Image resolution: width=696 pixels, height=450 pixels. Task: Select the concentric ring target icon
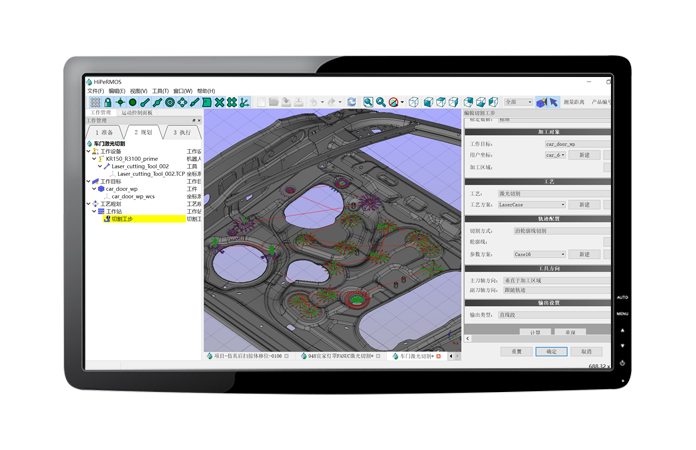tap(170, 103)
